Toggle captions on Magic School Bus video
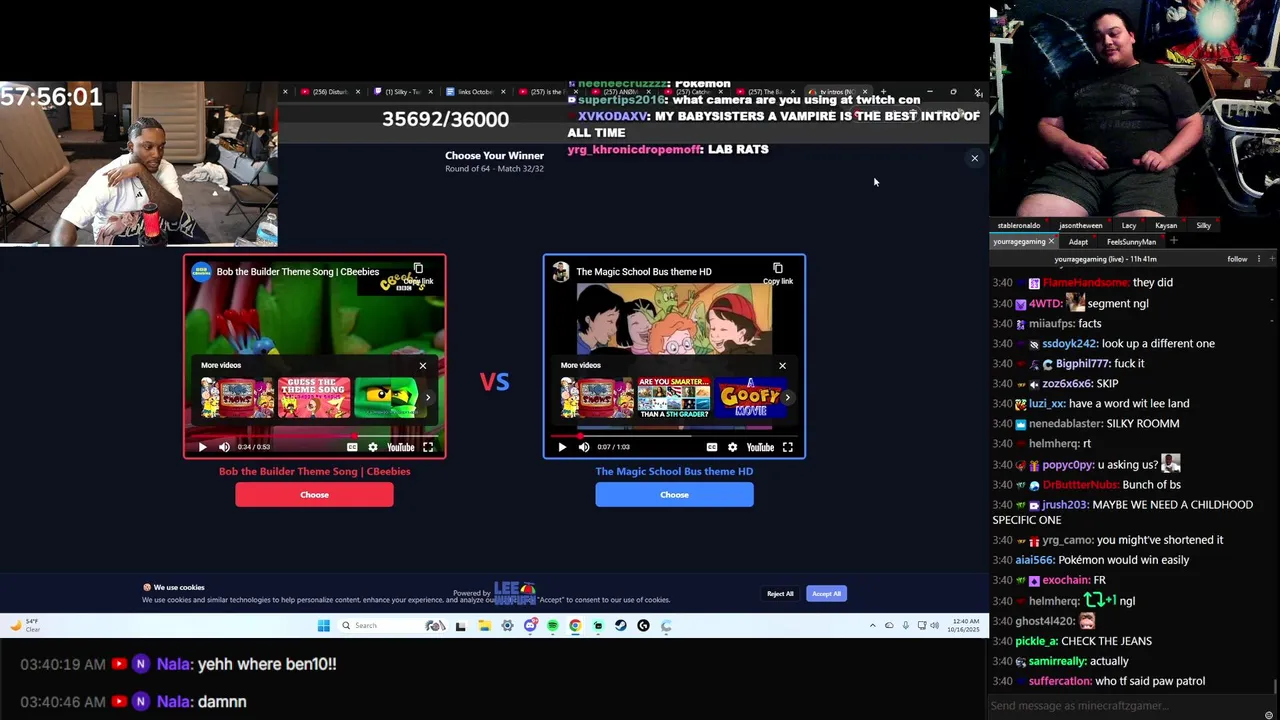 pos(712,447)
